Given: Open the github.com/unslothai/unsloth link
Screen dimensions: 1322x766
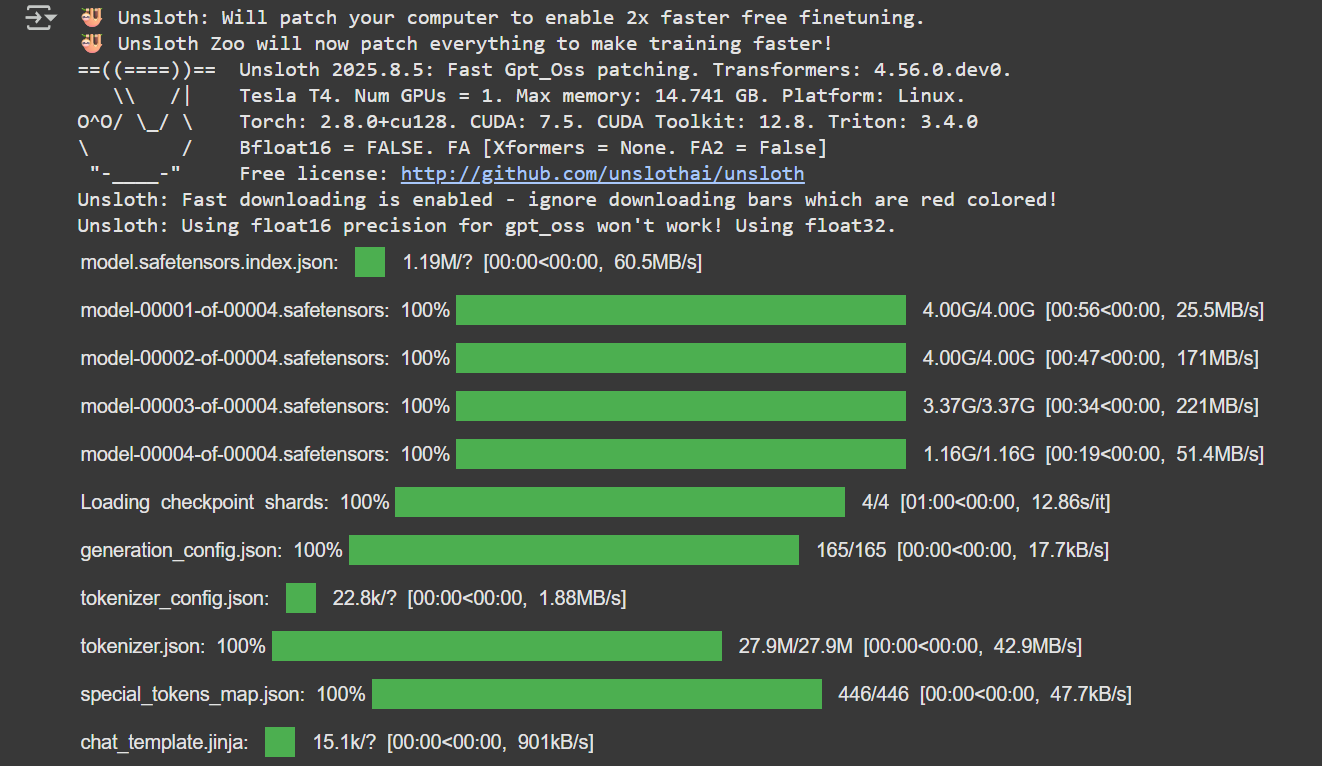Looking at the screenshot, I should (602, 174).
